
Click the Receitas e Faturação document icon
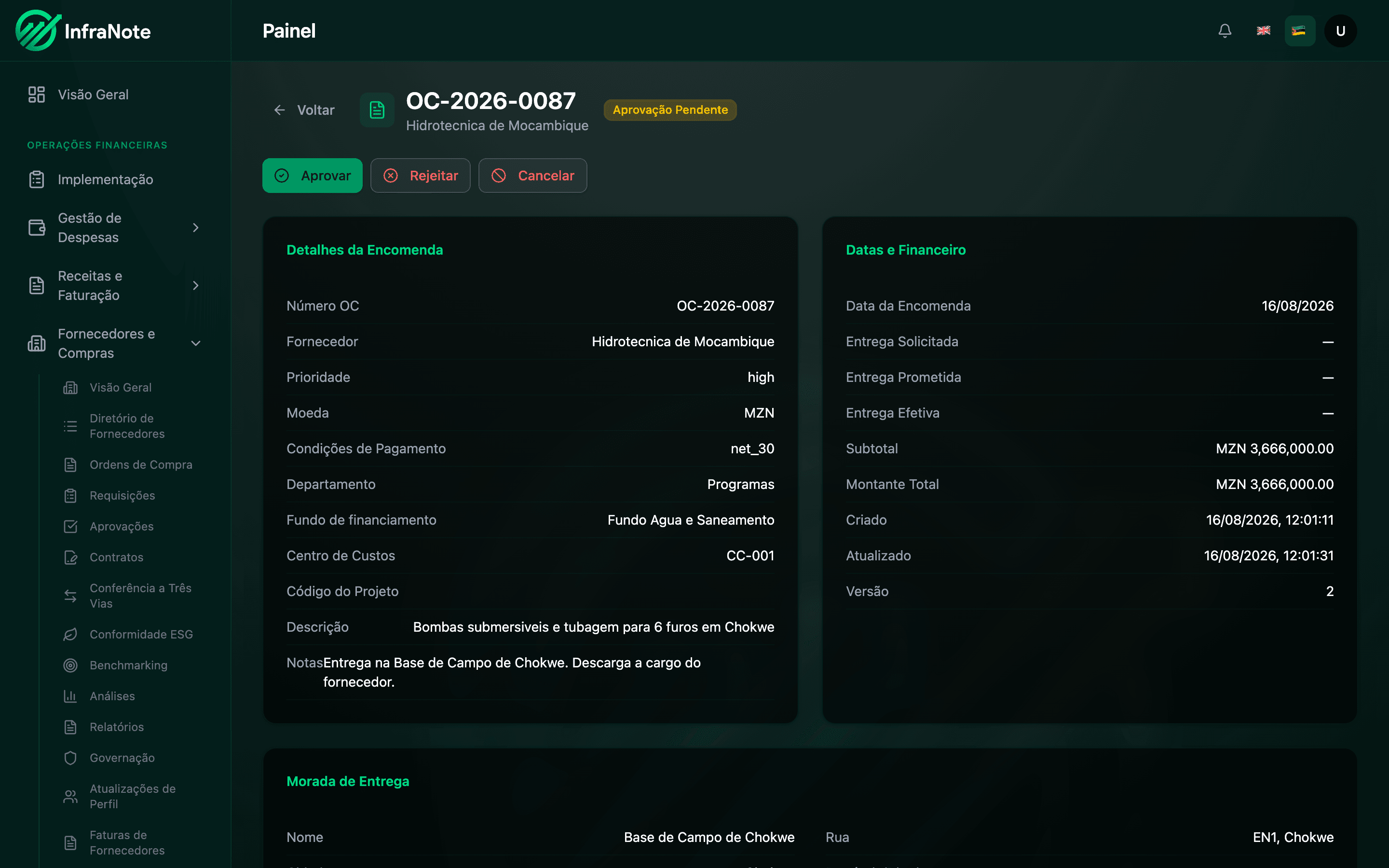point(37,285)
